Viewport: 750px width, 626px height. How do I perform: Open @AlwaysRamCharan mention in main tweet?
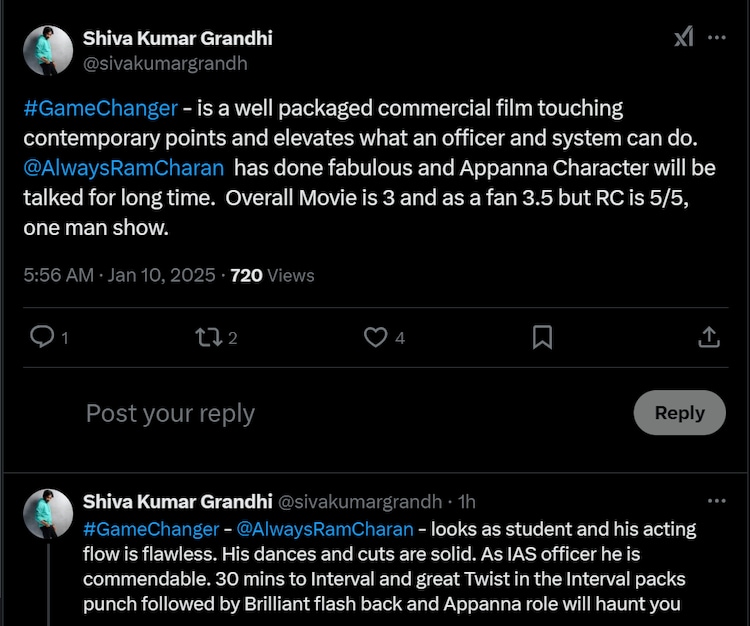coord(123,167)
